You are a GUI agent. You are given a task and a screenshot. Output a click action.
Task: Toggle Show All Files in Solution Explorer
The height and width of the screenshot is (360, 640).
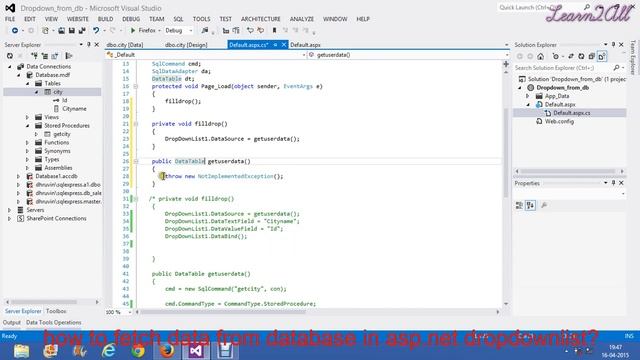pyautogui.click(x=602, y=56)
